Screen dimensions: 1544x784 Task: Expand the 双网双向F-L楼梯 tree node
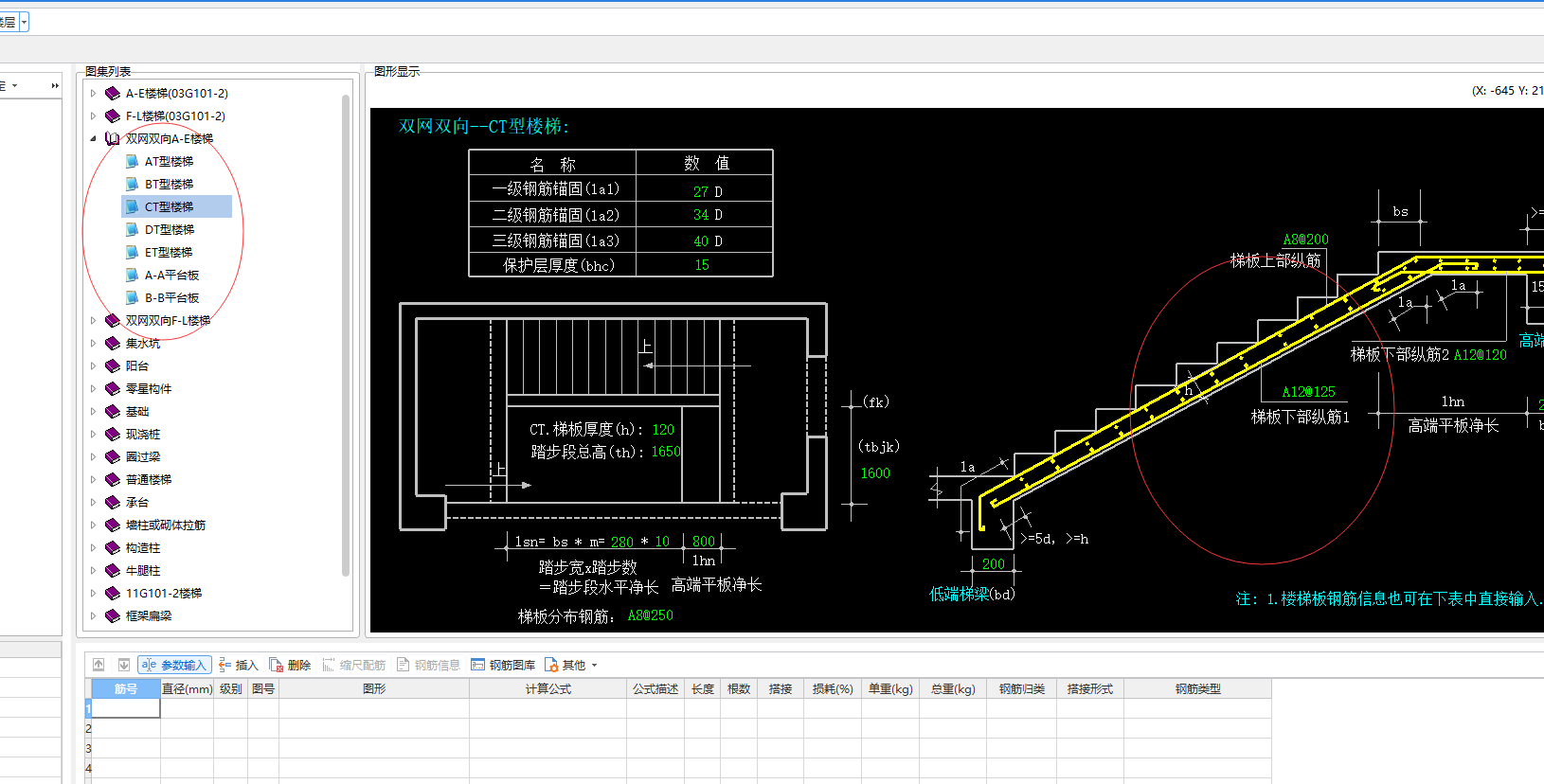tap(93, 320)
